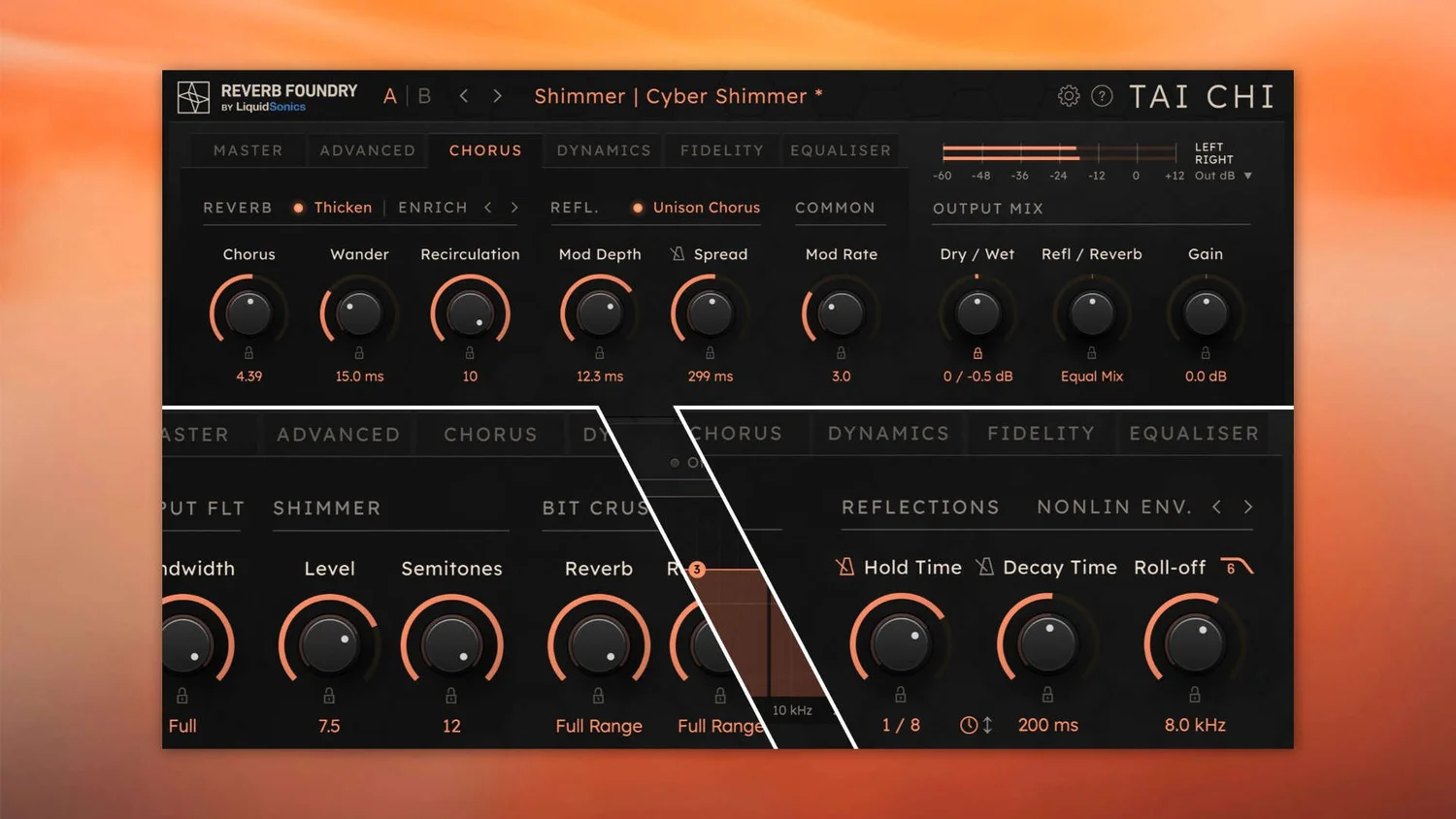Image resolution: width=1456 pixels, height=819 pixels.
Task: Open the EQUALISER tab
Action: point(841,150)
